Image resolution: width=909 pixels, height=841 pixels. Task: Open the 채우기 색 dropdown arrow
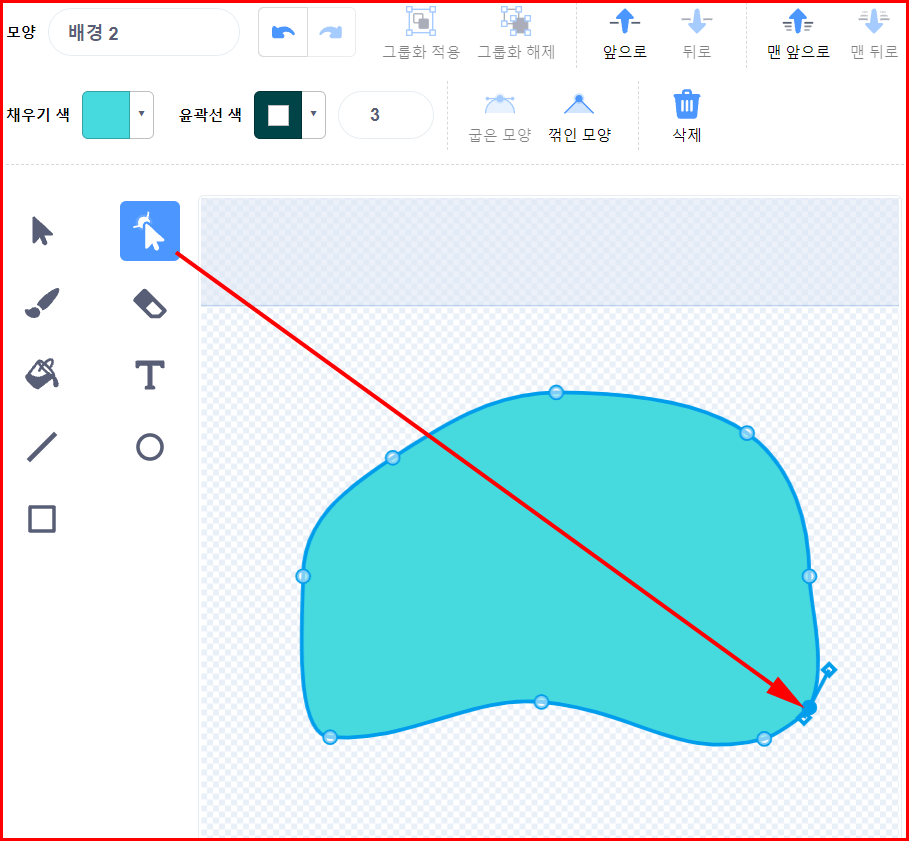click(141, 114)
